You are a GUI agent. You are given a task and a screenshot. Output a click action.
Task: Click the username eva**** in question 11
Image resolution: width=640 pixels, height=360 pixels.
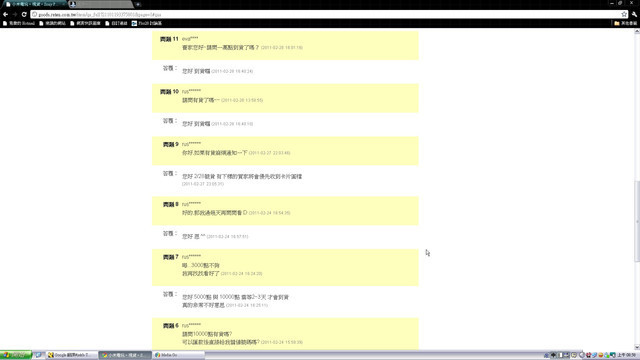[x=190, y=39]
